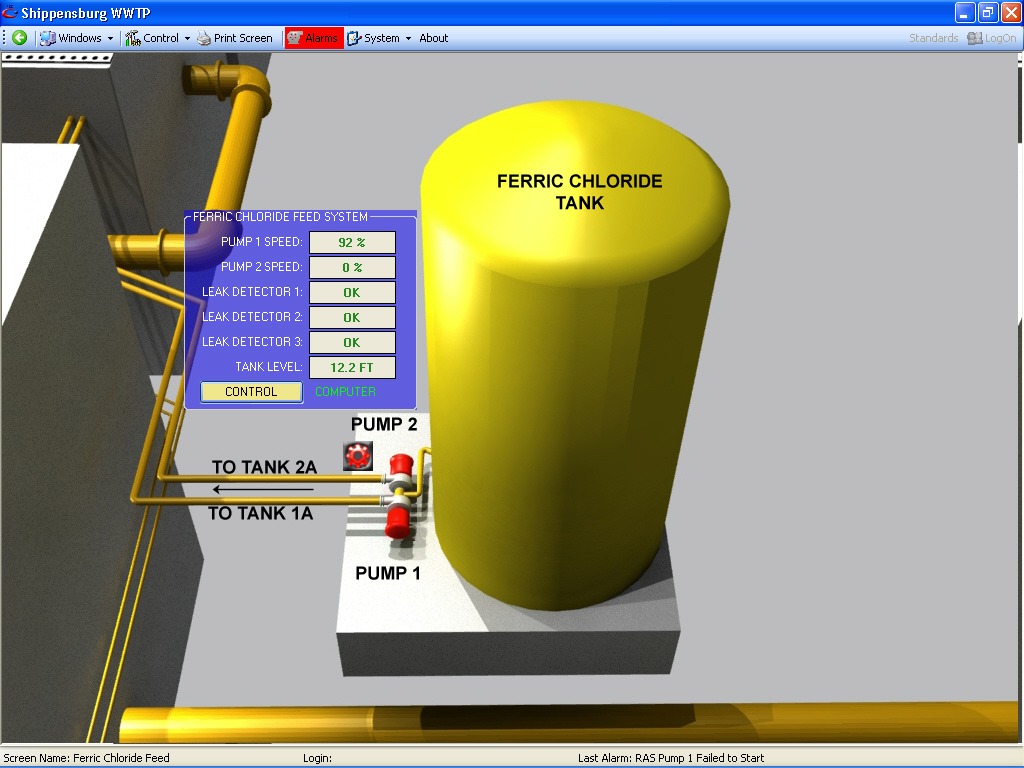This screenshot has height=768, width=1024.
Task: Click the System menu icon
Action: tap(354, 38)
